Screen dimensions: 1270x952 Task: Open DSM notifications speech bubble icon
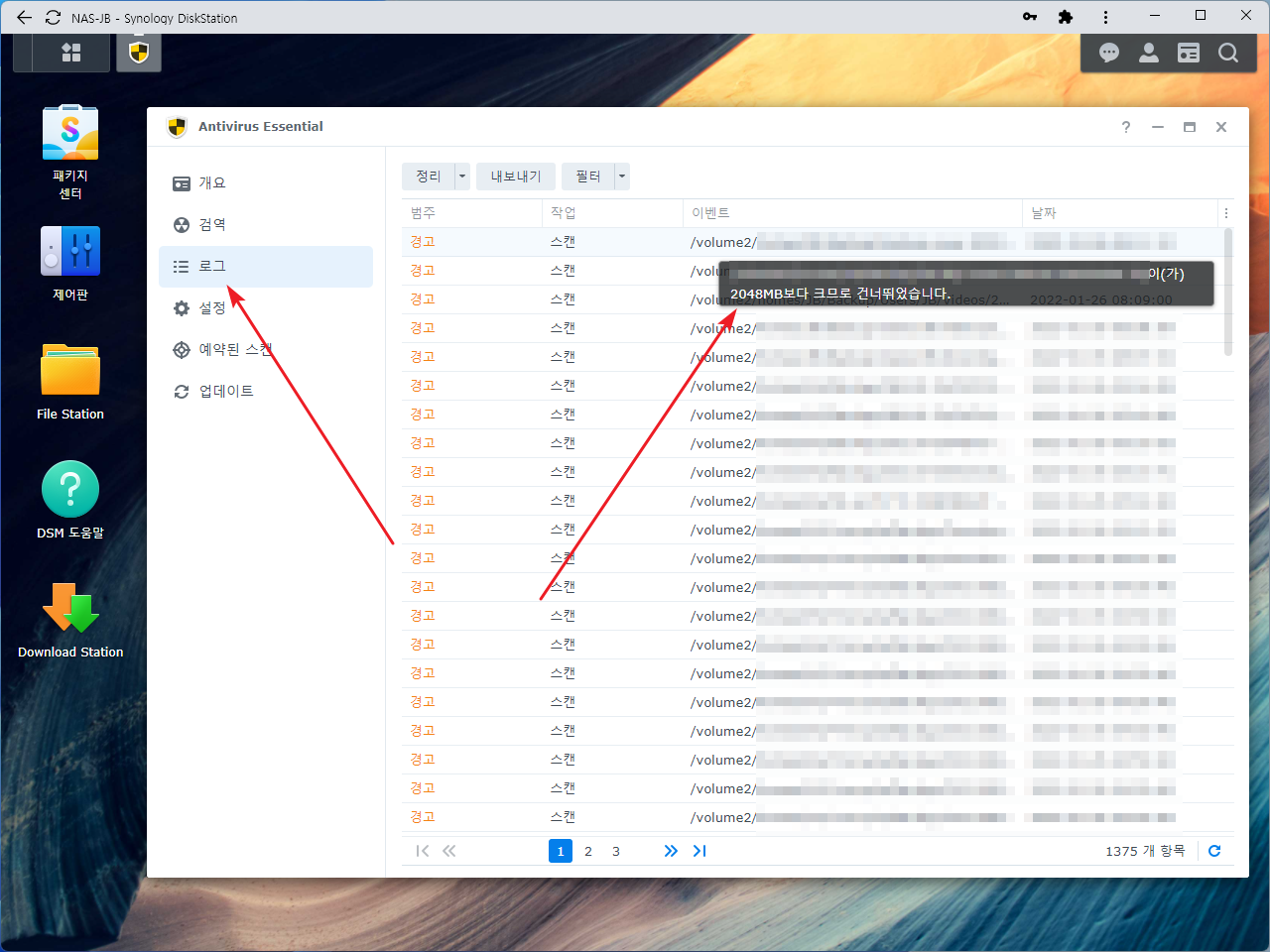click(x=1109, y=53)
